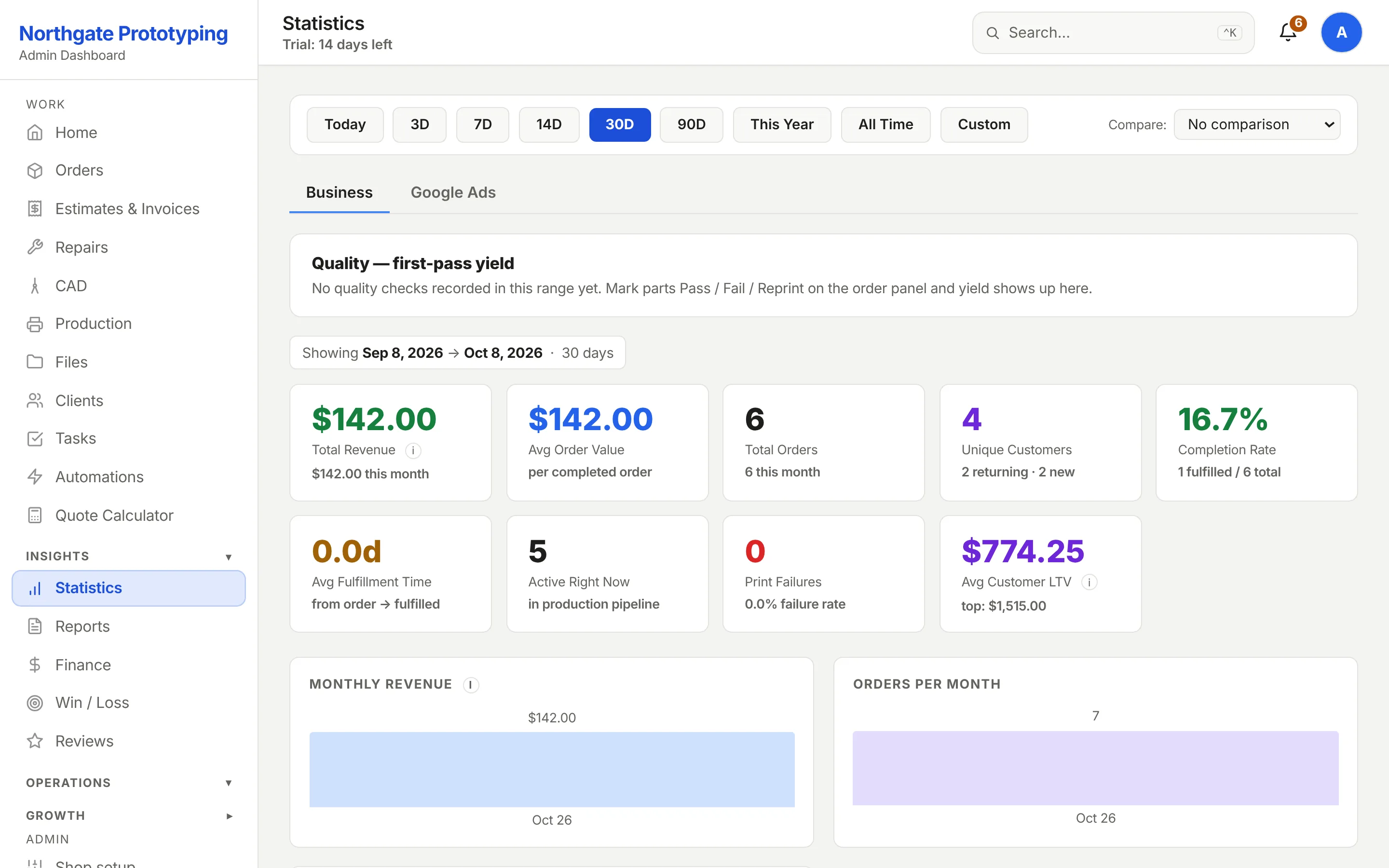Open Reviews in the sidebar
Viewport: 1389px width, 868px height.
tap(129, 741)
